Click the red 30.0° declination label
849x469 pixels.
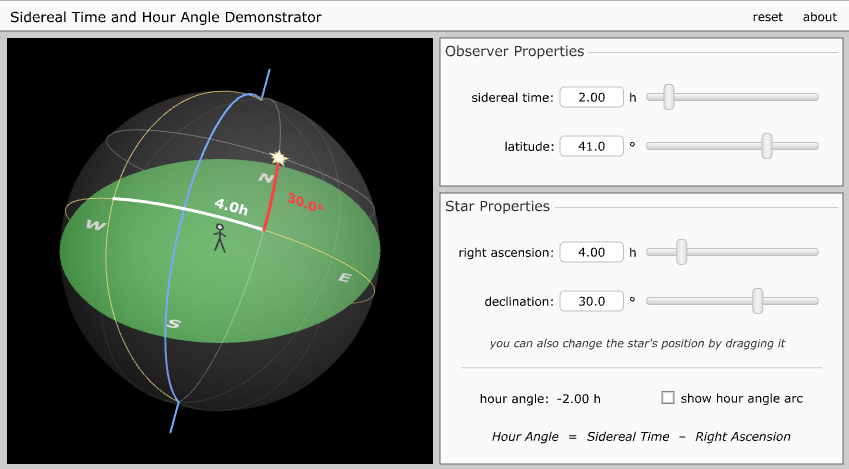click(306, 203)
